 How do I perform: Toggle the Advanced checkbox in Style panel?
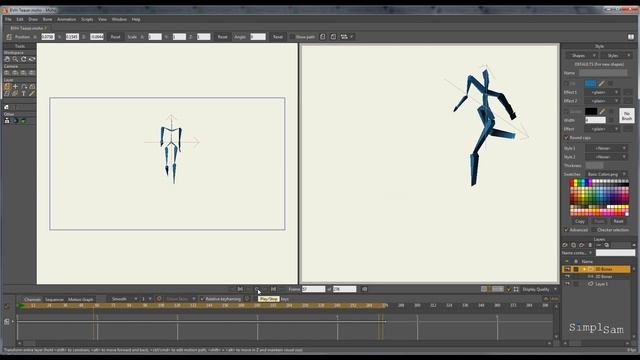566,230
